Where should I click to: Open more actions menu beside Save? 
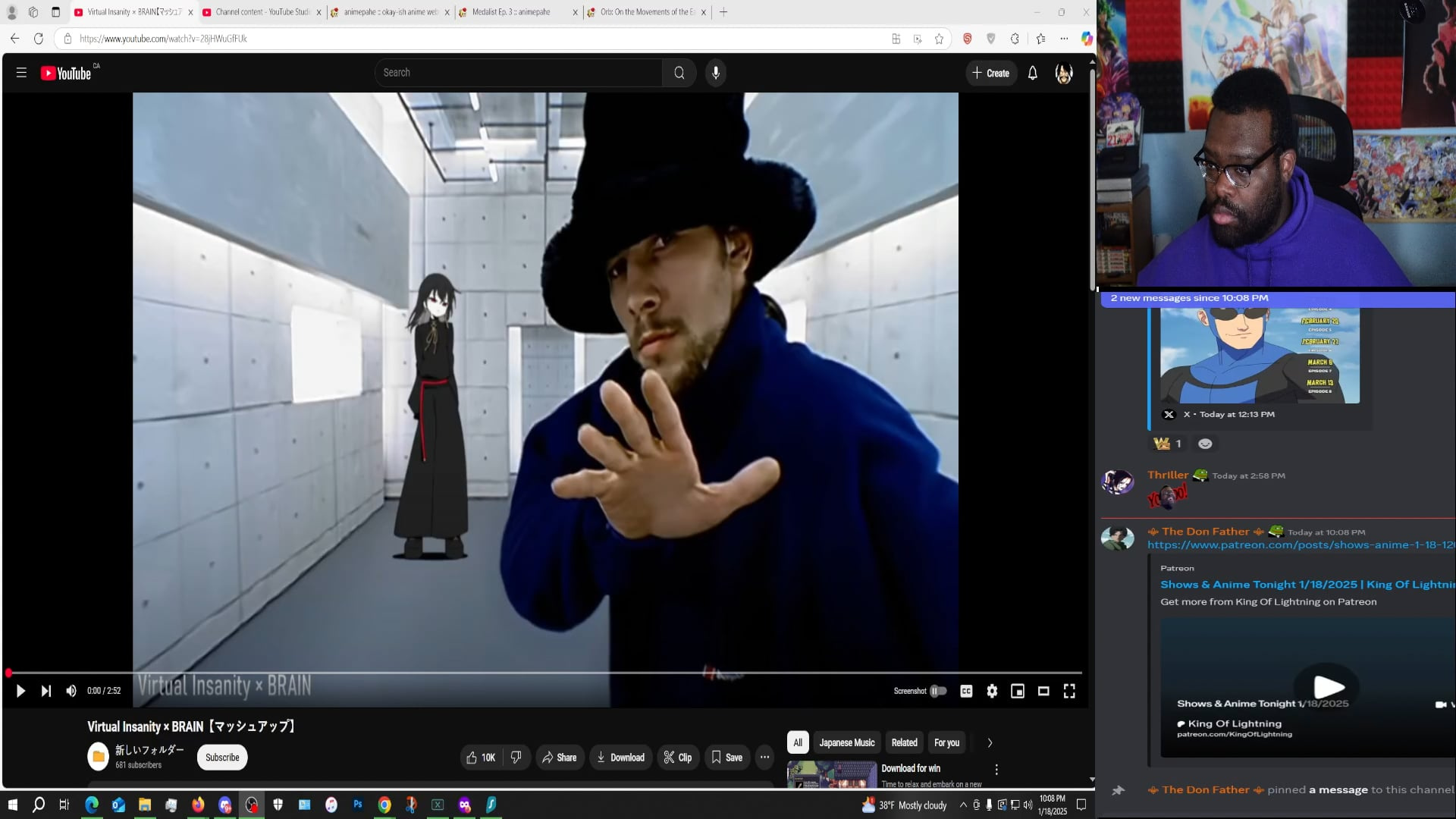tap(764, 758)
